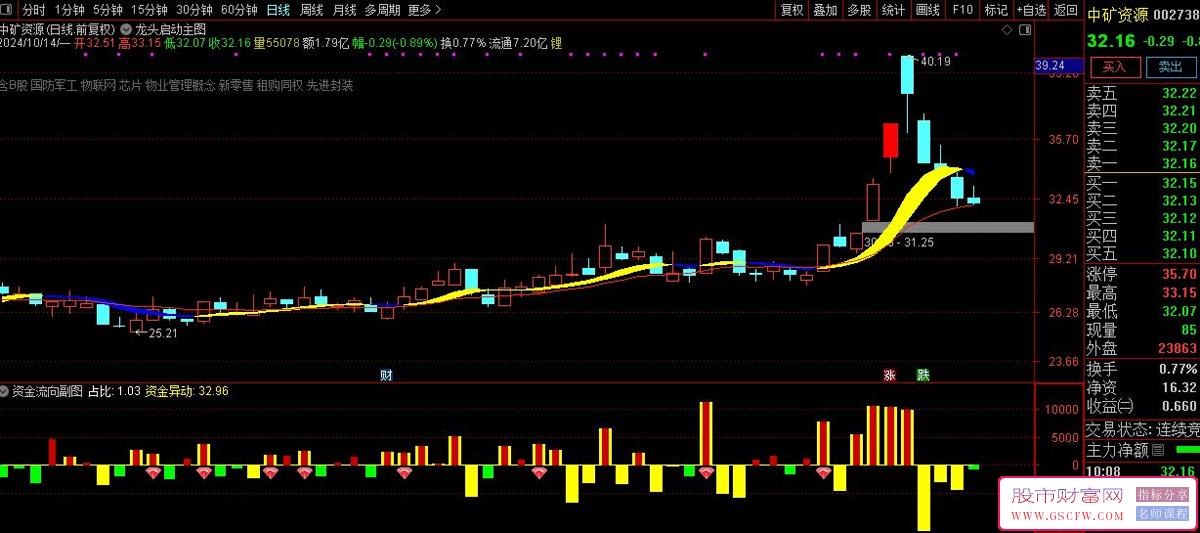Viewport: 1200px width, 533px height.
Task: Click the 芯片 concept tag
Action: (131, 86)
